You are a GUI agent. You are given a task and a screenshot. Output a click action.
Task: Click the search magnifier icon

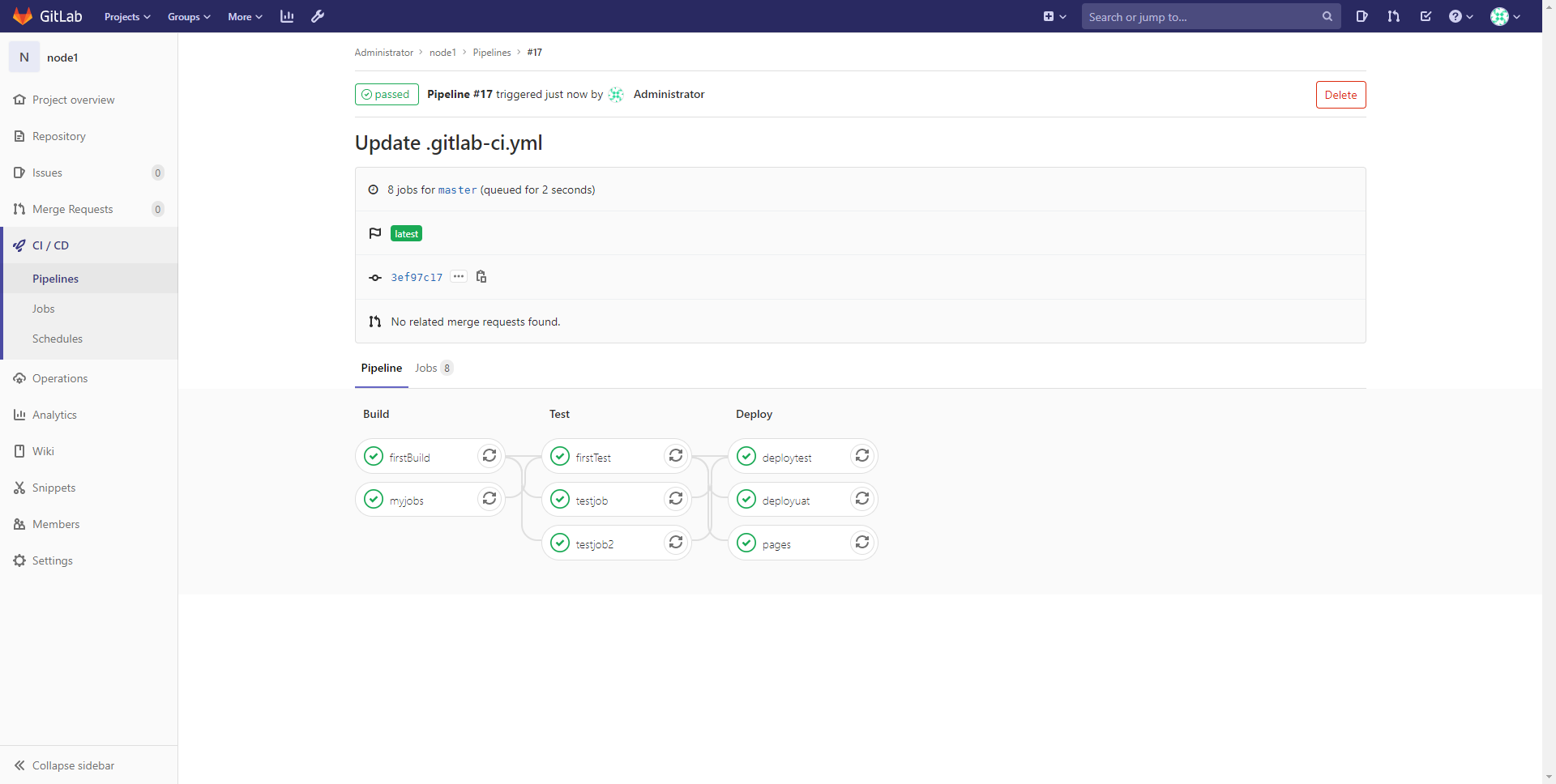[1327, 16]
